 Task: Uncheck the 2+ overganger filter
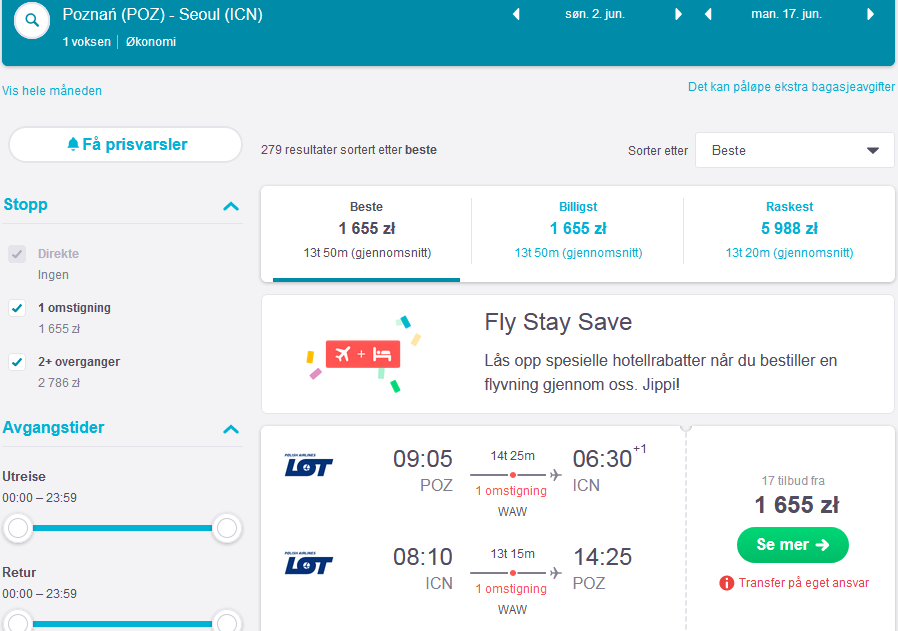[17, 362]
